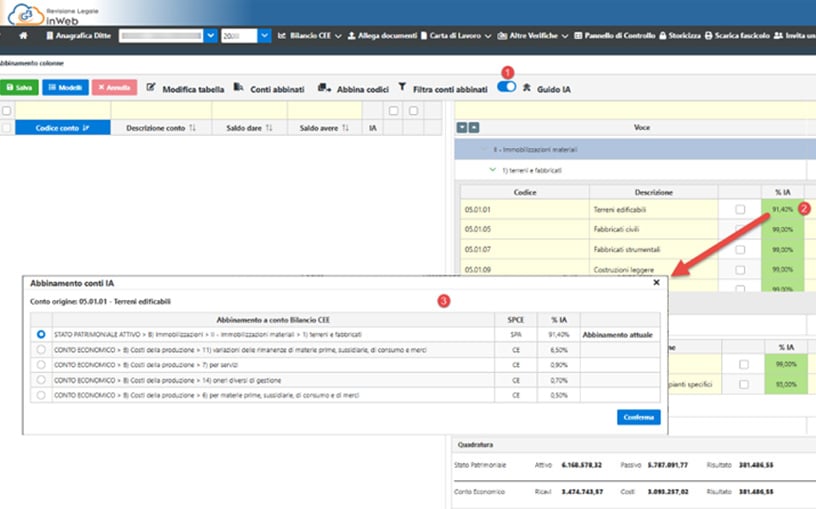Viewport: 816px width, 509px height.
Task: Click the Abbina codici icon
Action: [x=324, y=87]
